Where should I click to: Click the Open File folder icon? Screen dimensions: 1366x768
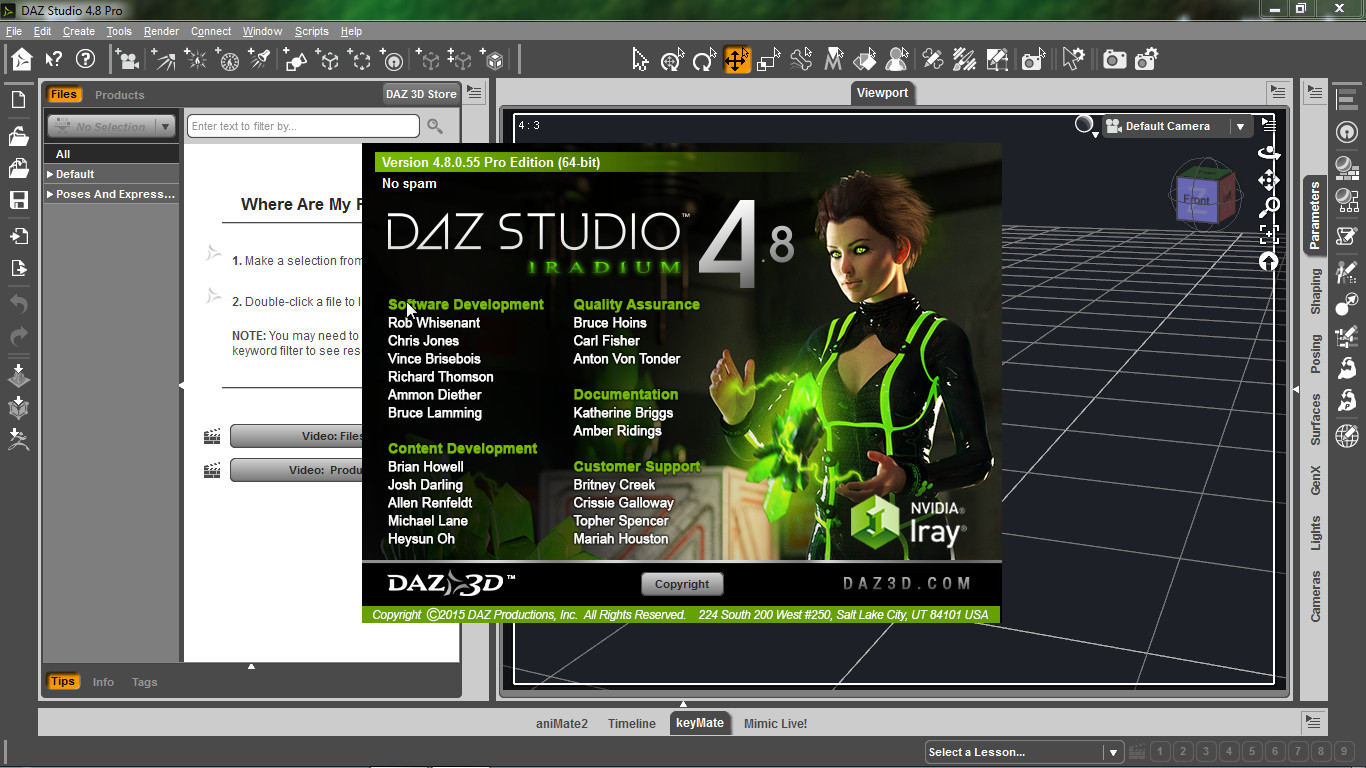pyautogui.click(x=18, y=136)
